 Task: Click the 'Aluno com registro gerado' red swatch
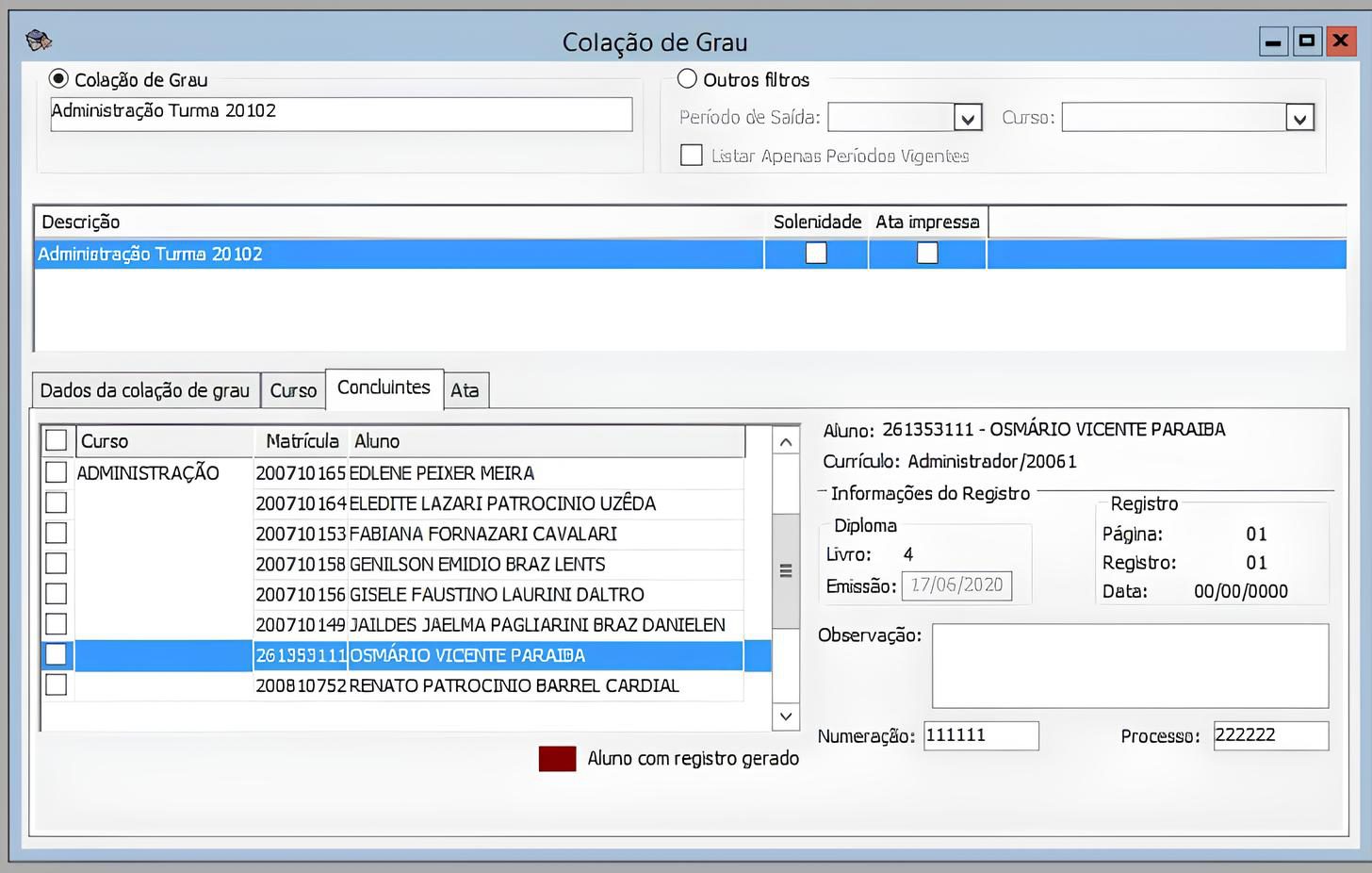[x=557, y=757]
